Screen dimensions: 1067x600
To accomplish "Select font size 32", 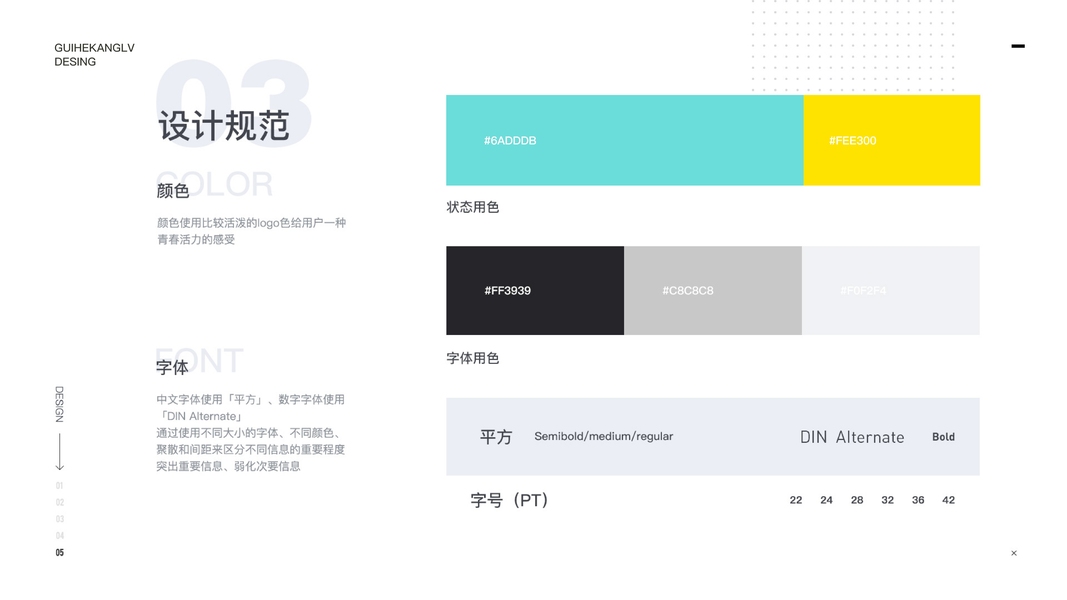I will click(x=887, y=500).
